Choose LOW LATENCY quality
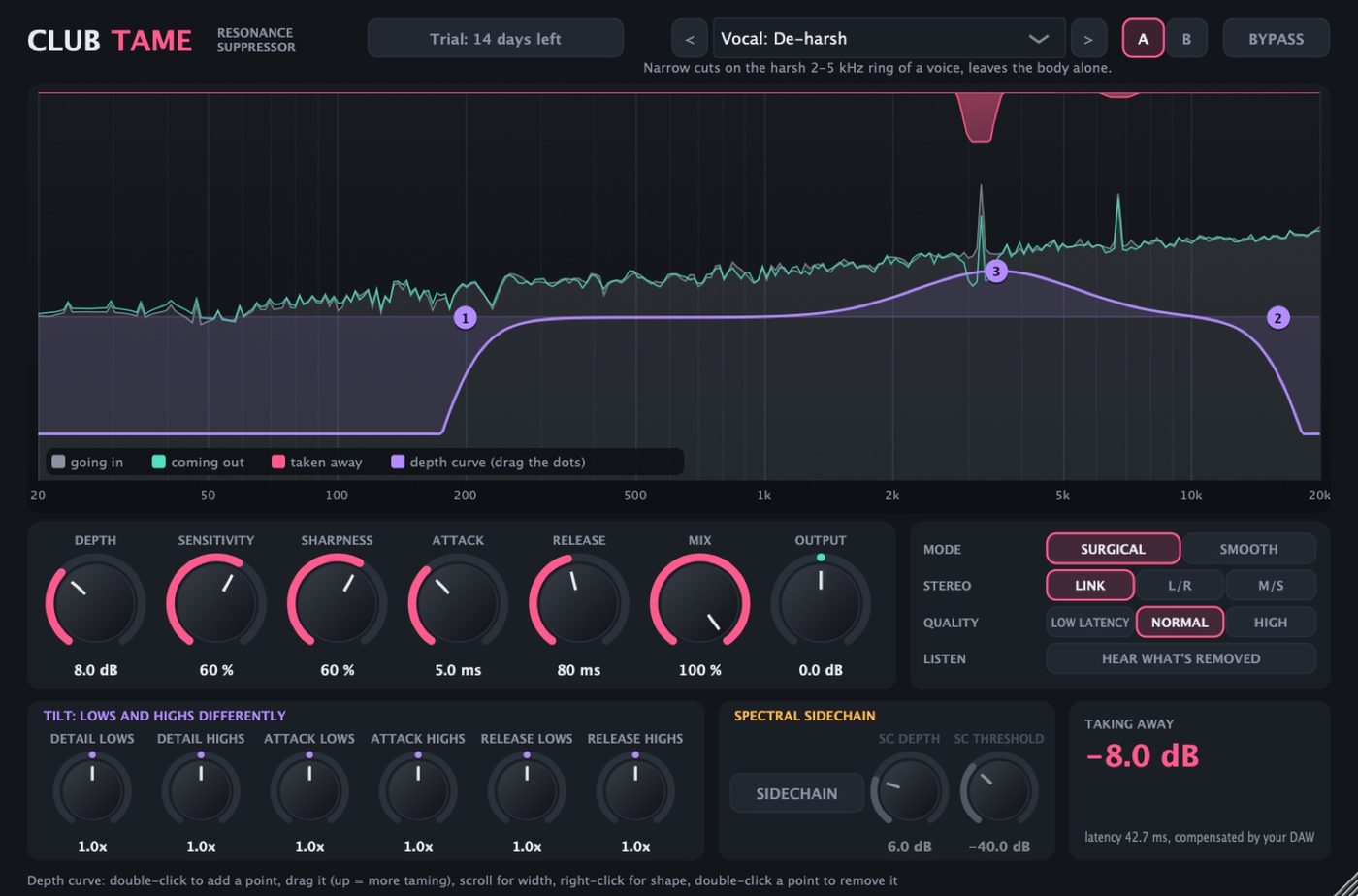The width and height of the screenshot is (1358, 896). [1090, 623]
